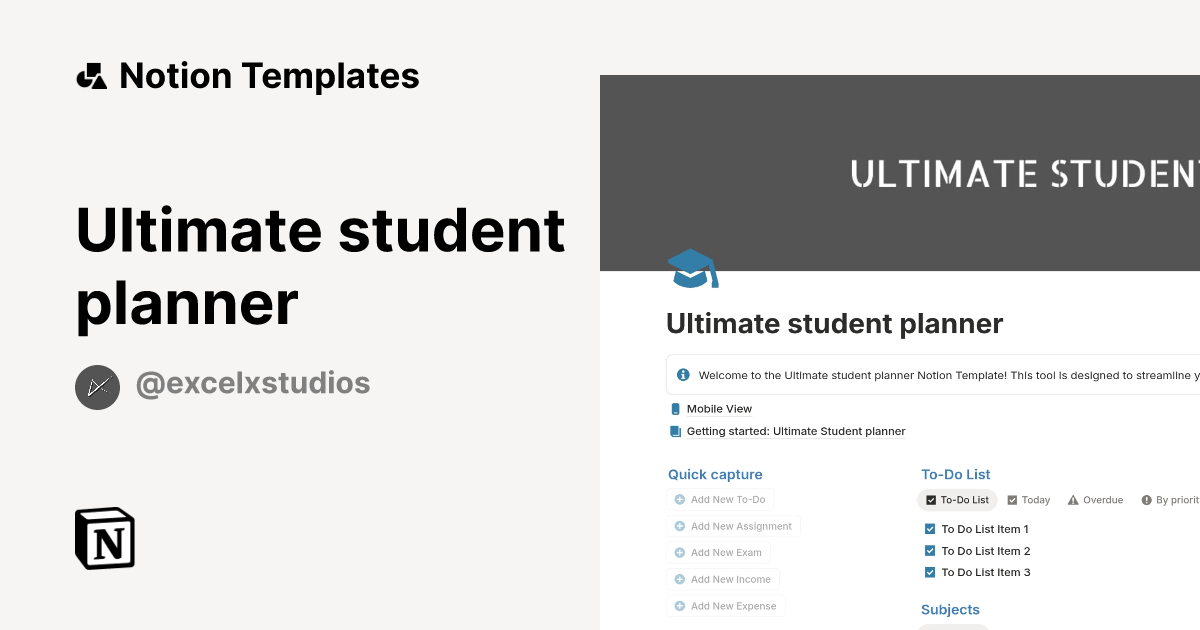Click the Notion logo at bottom left
The height and width of the screenshot is (630, 1200).
104,539
